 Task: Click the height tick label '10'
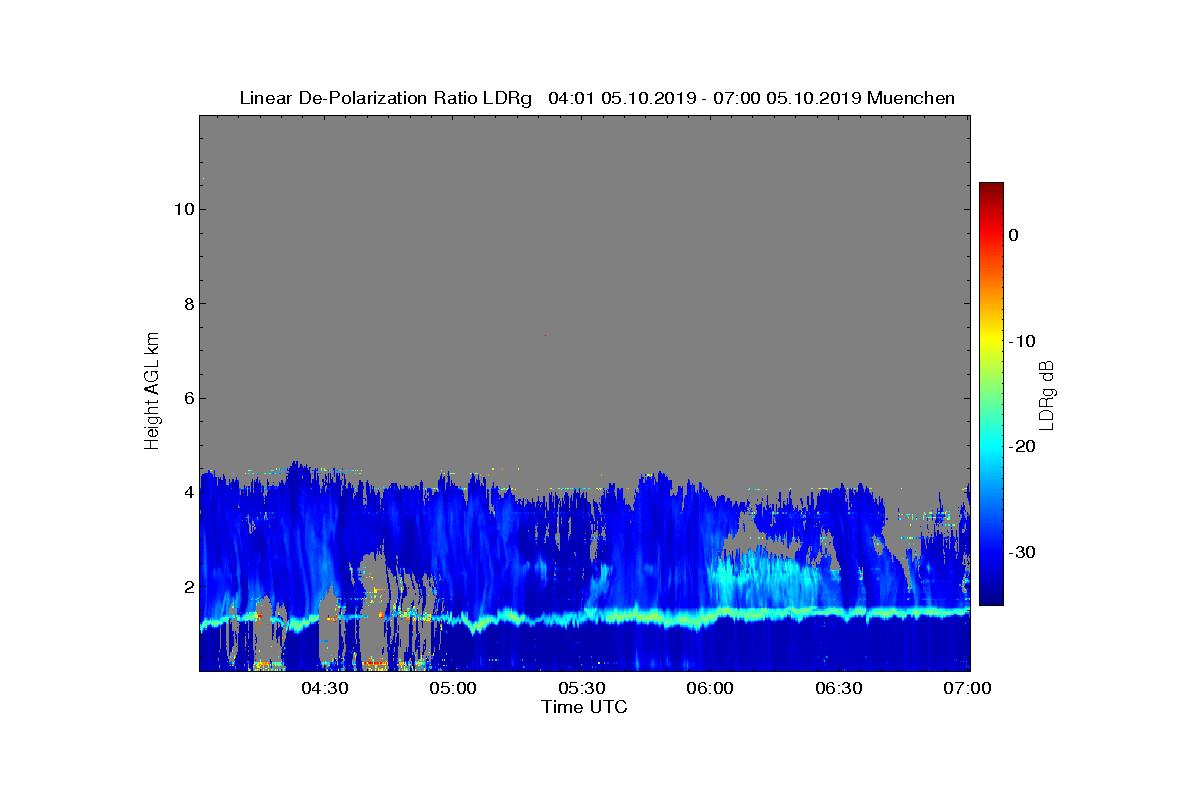182,209
